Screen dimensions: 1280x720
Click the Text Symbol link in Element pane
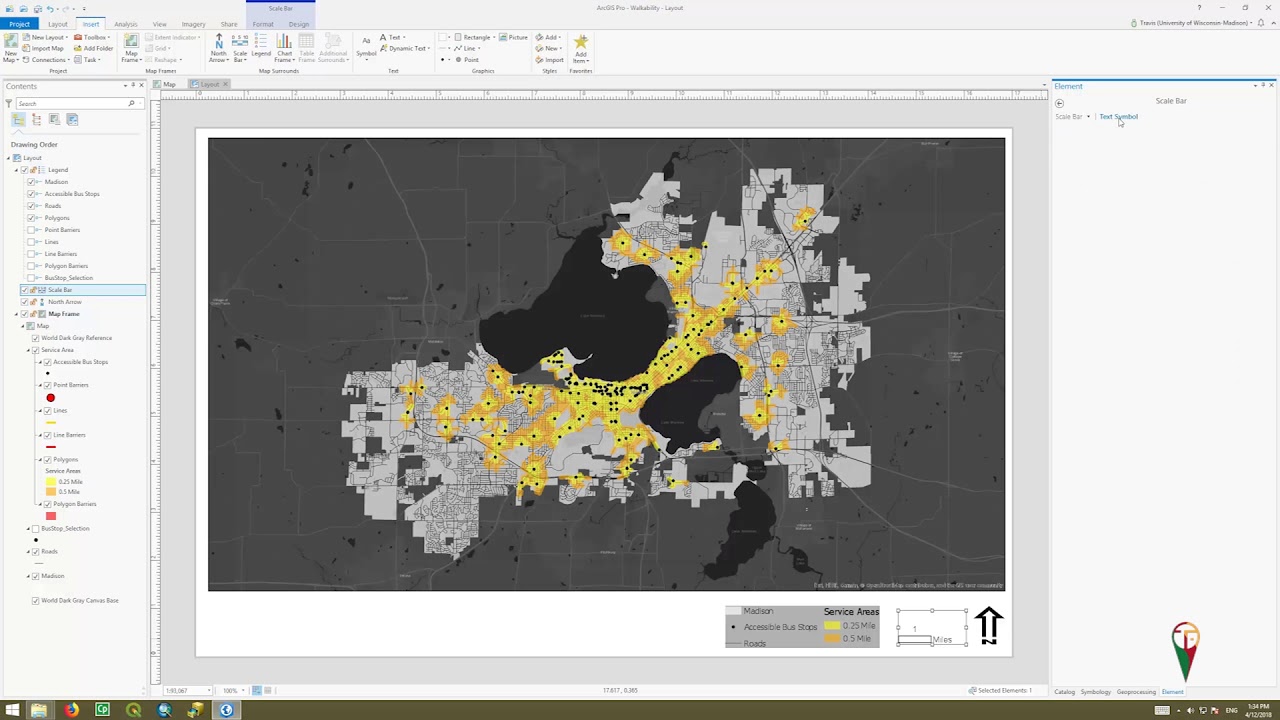tap(1118, 117)
